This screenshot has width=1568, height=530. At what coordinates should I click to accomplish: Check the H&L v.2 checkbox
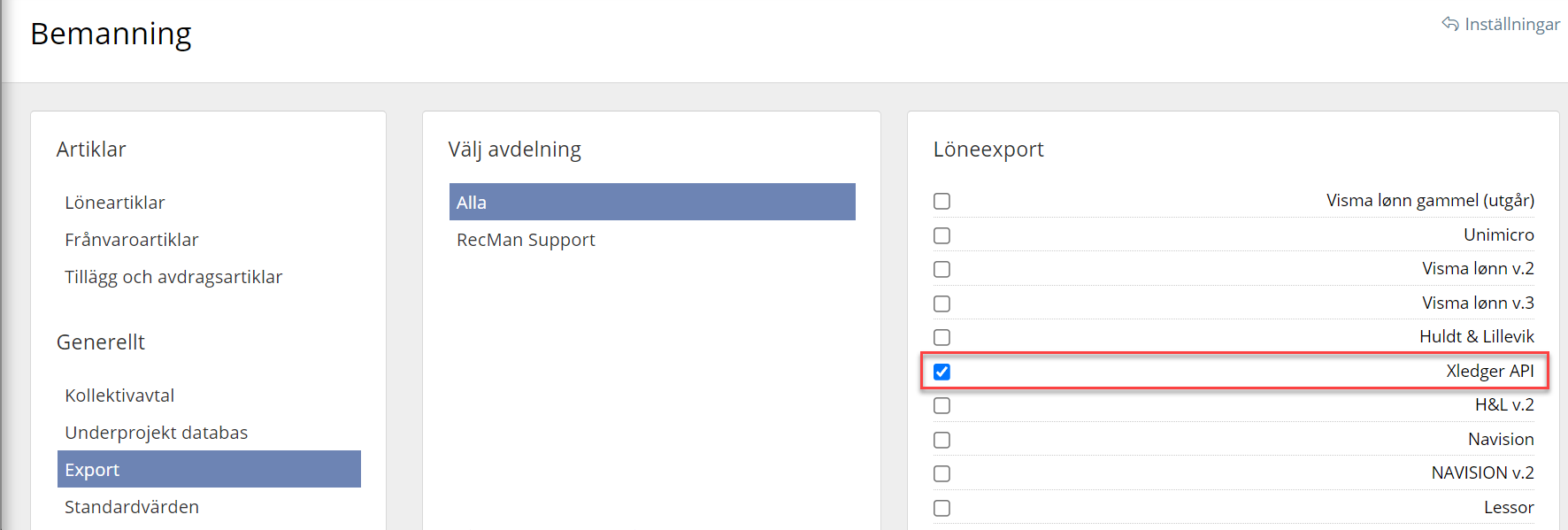point(942,405)
